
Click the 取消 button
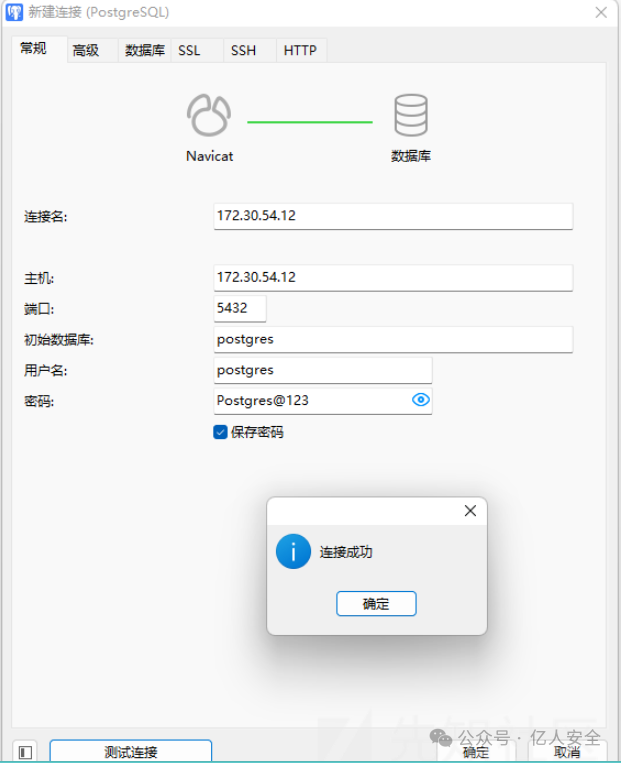click(x=567, y=752)
